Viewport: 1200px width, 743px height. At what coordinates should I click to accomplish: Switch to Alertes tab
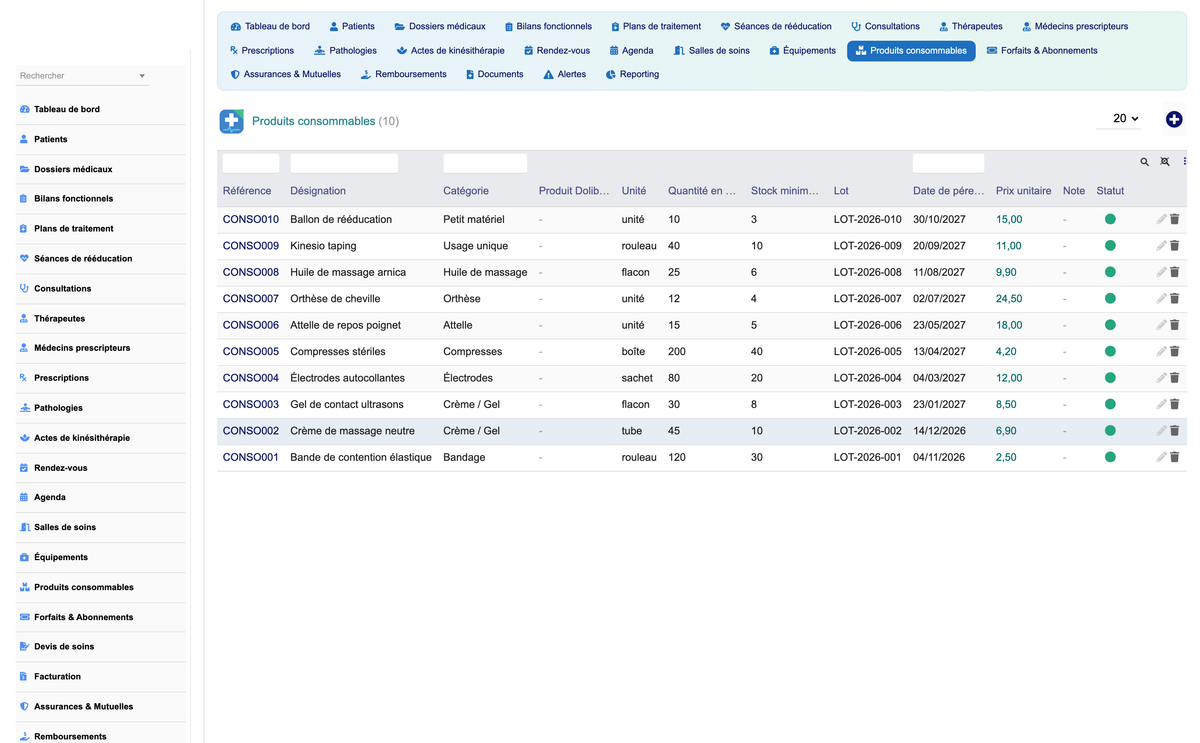(564, 74)
